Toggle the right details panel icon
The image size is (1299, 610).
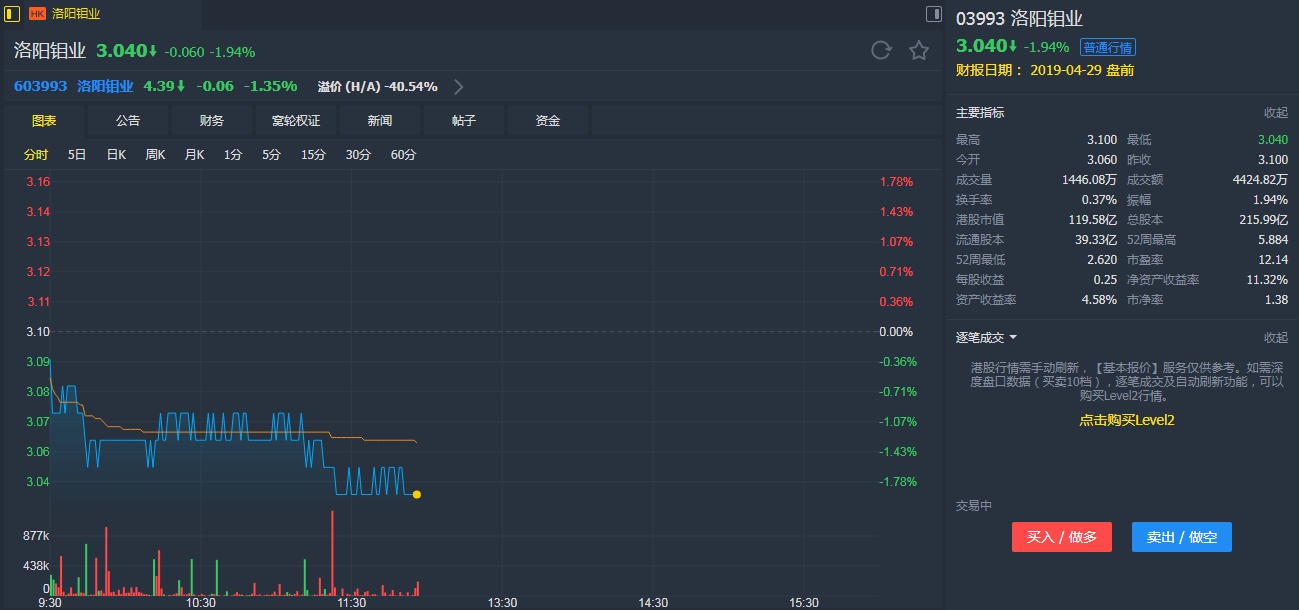933,14
